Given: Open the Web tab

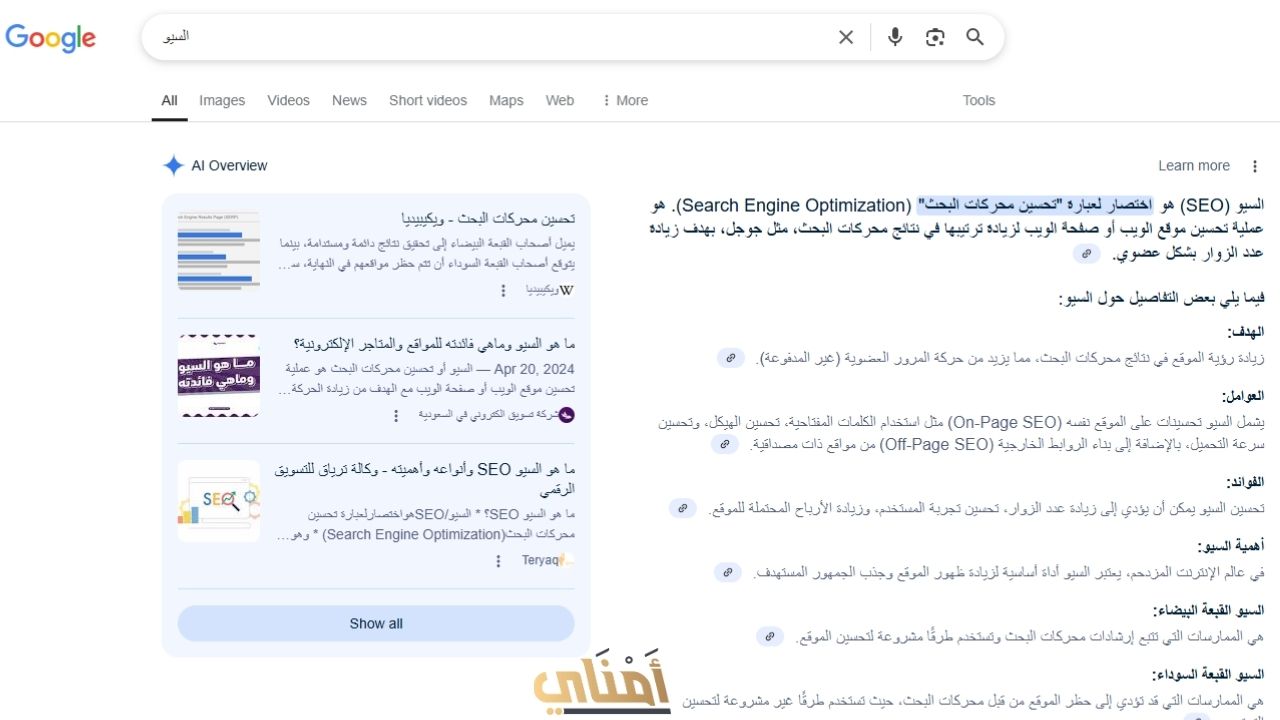Looking at the screenshot, I should click(560, 100).
